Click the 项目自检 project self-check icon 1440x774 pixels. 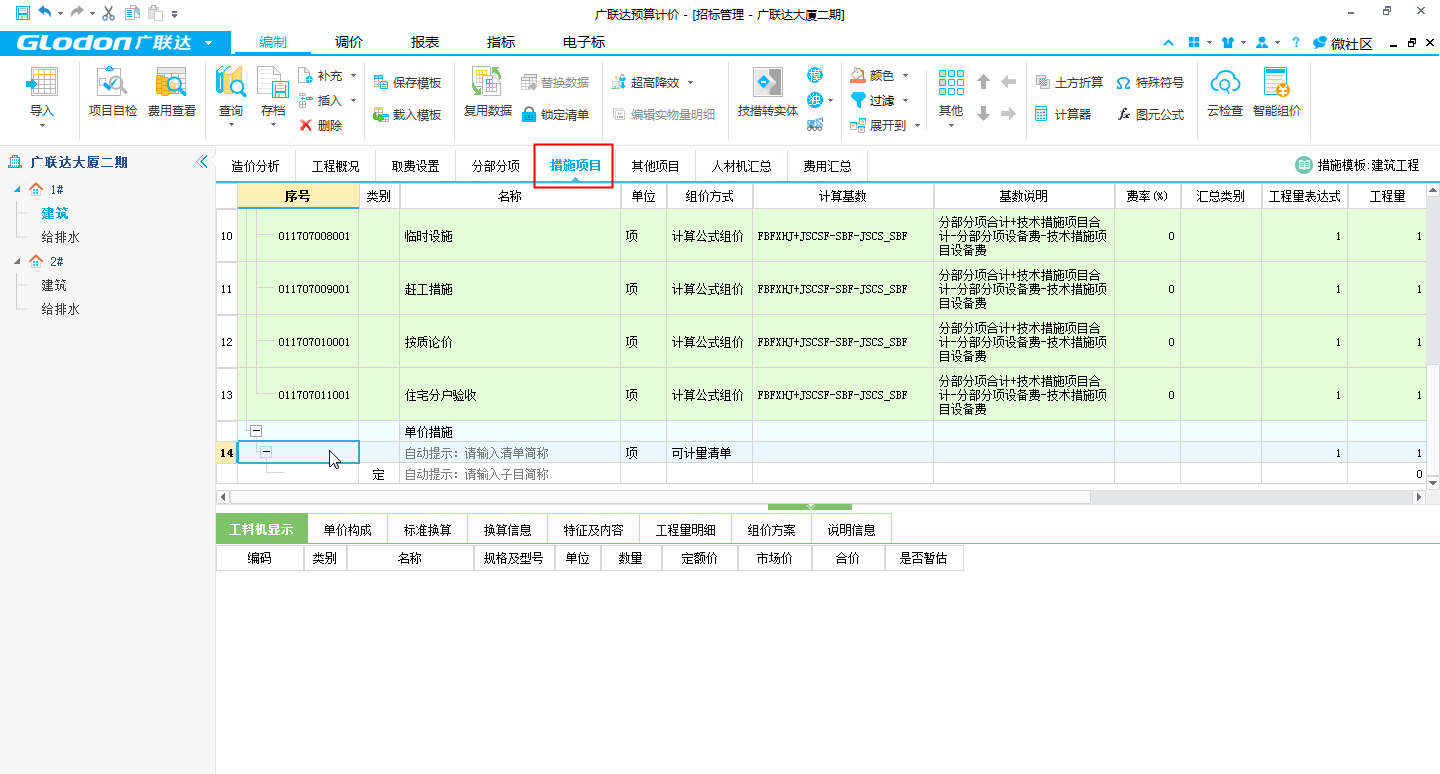click(x=113, y=92)
